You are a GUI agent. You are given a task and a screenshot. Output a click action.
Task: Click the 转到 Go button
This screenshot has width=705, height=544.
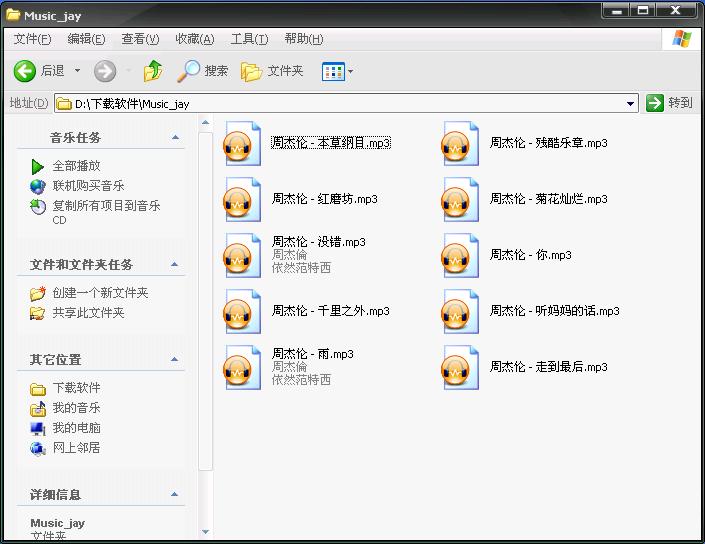pos(669,103)
